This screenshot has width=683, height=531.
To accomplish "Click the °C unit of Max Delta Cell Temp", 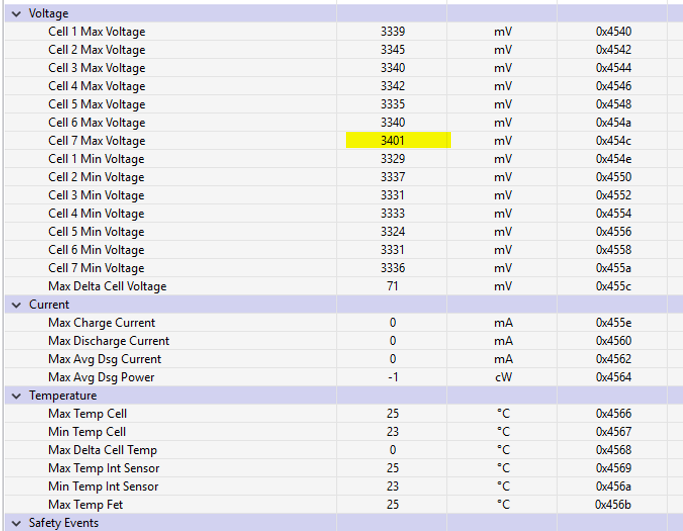I will tap(503, 450).
